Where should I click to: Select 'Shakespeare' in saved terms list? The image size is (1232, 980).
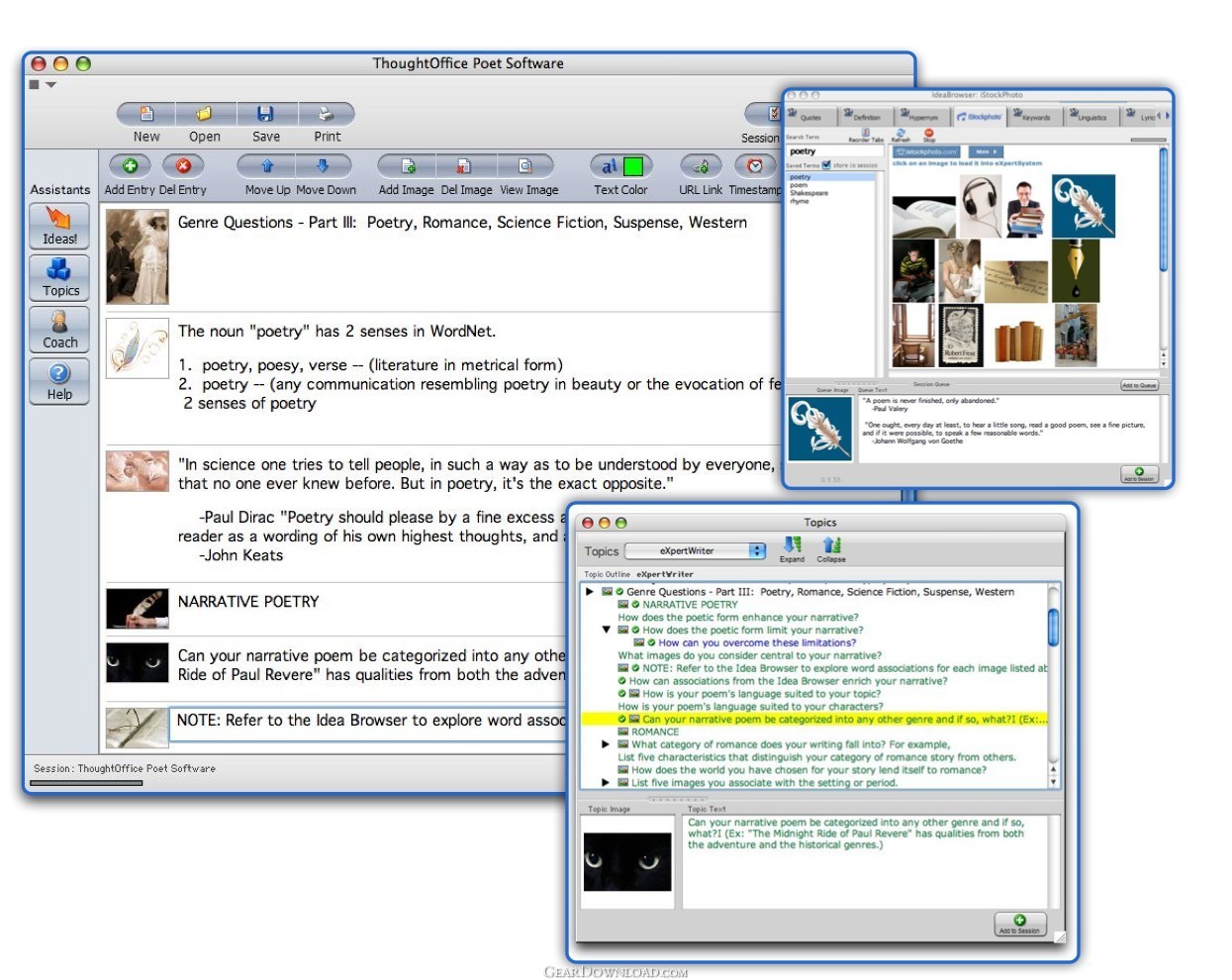pyautogui.click(x=808, y=193)
